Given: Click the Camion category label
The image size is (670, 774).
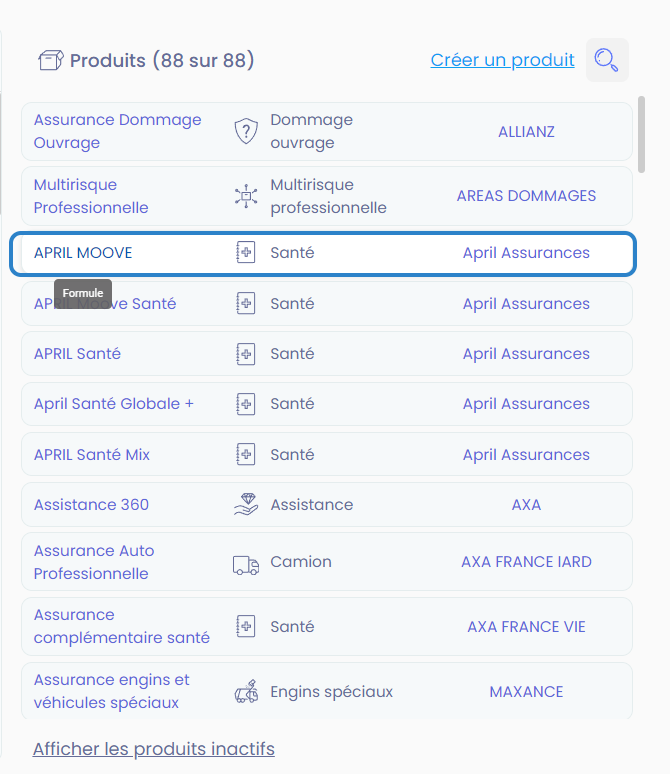Looking at the screenshot, I should [301, 562].
